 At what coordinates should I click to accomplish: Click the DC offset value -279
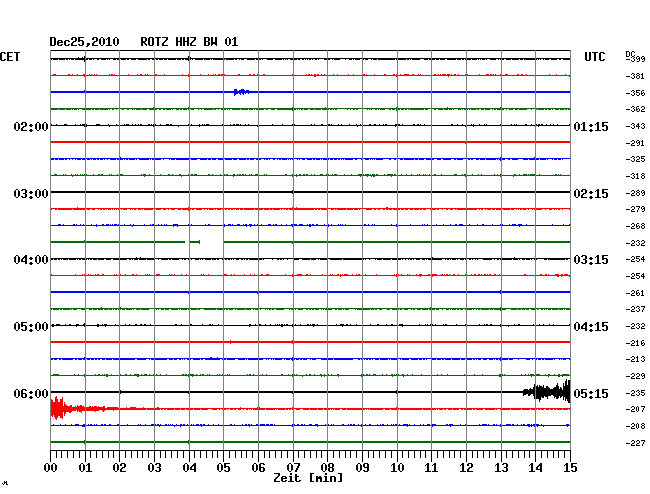[x=635, y=209]
